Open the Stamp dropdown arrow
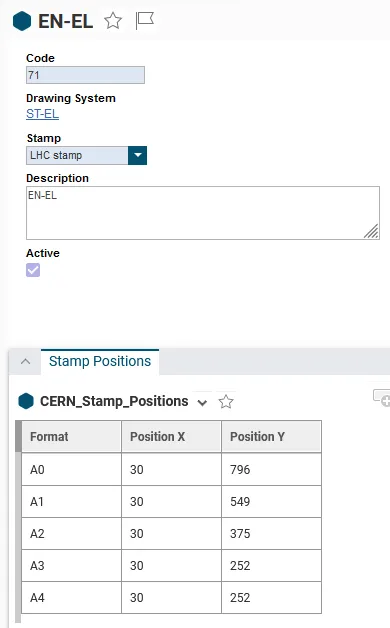This screenshot has width=390, height=628. click(137, 155)
